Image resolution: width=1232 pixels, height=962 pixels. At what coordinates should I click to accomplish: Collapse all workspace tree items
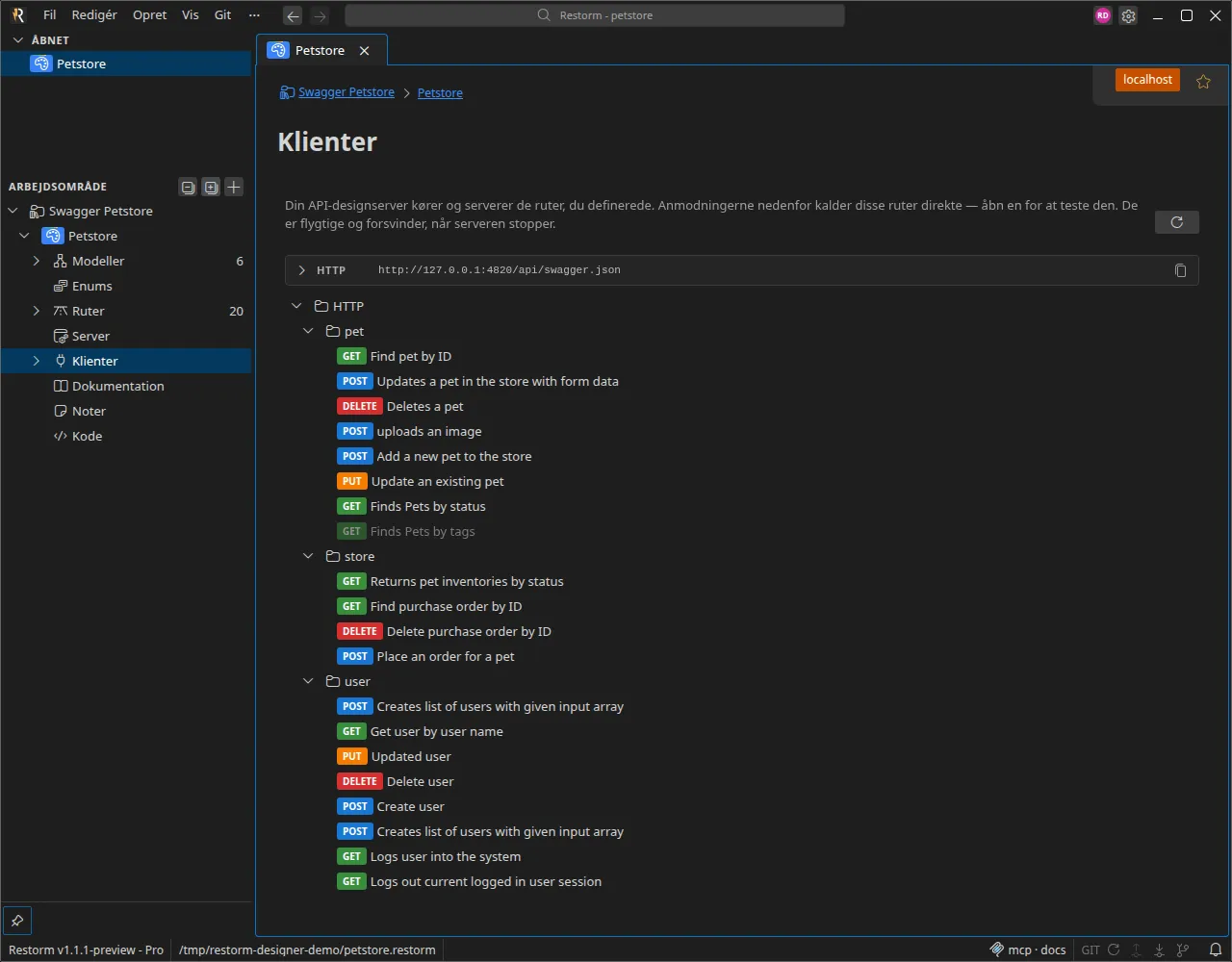[x=188, y=187]
